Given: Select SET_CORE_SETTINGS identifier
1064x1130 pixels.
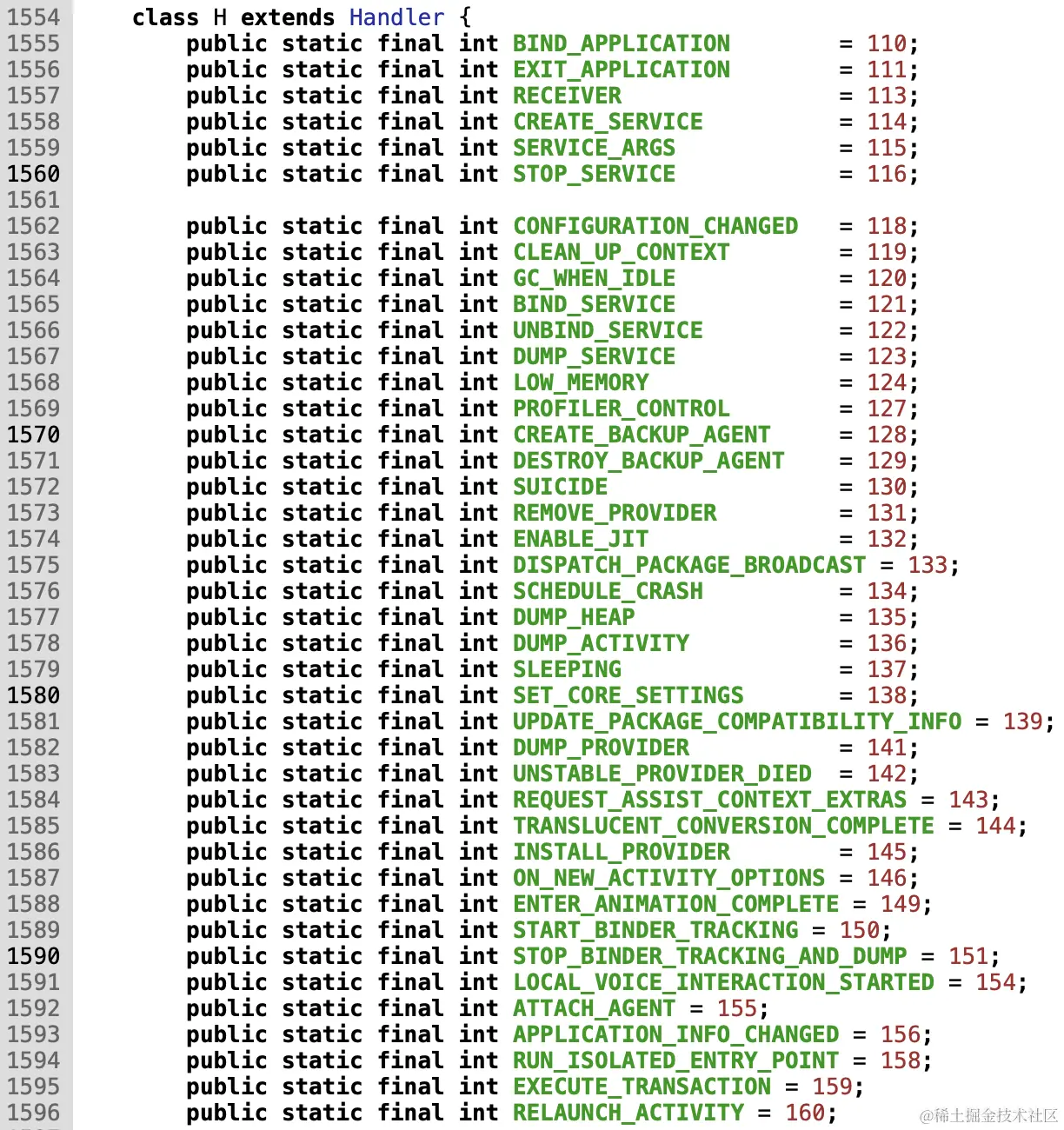Looking at the screenshot, I should click(628, 695).
